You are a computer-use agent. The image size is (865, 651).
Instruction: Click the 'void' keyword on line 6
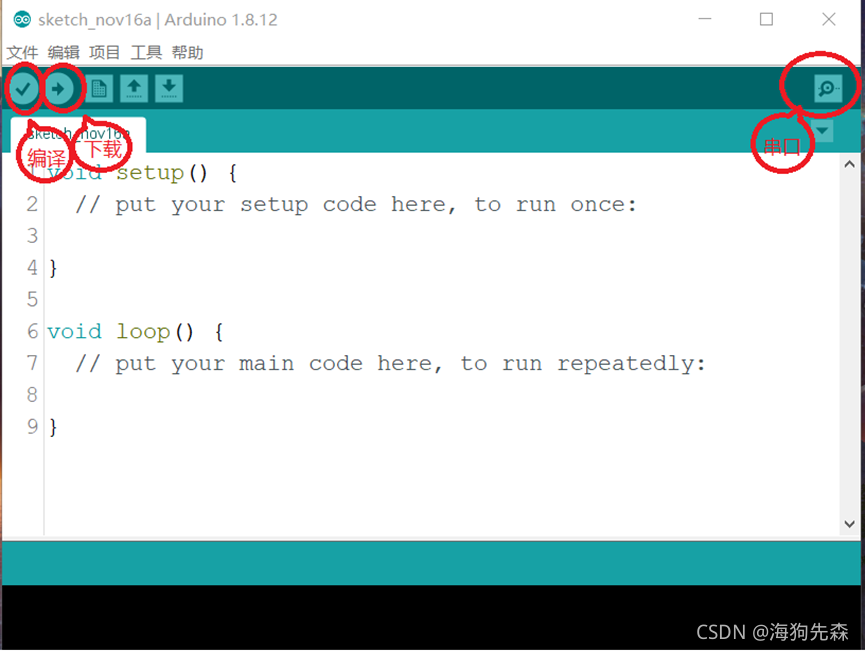pyautogui.click(x=74, y=332)
